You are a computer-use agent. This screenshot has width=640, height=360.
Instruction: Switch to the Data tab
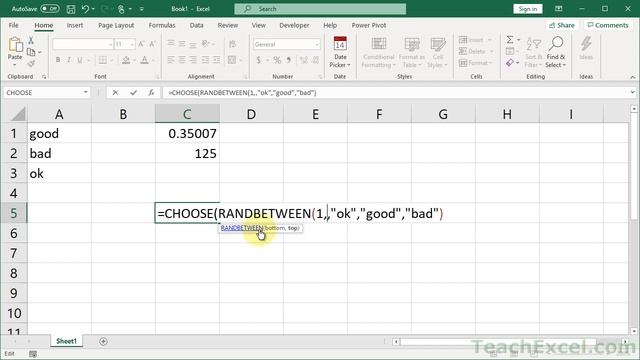point(196,25)
